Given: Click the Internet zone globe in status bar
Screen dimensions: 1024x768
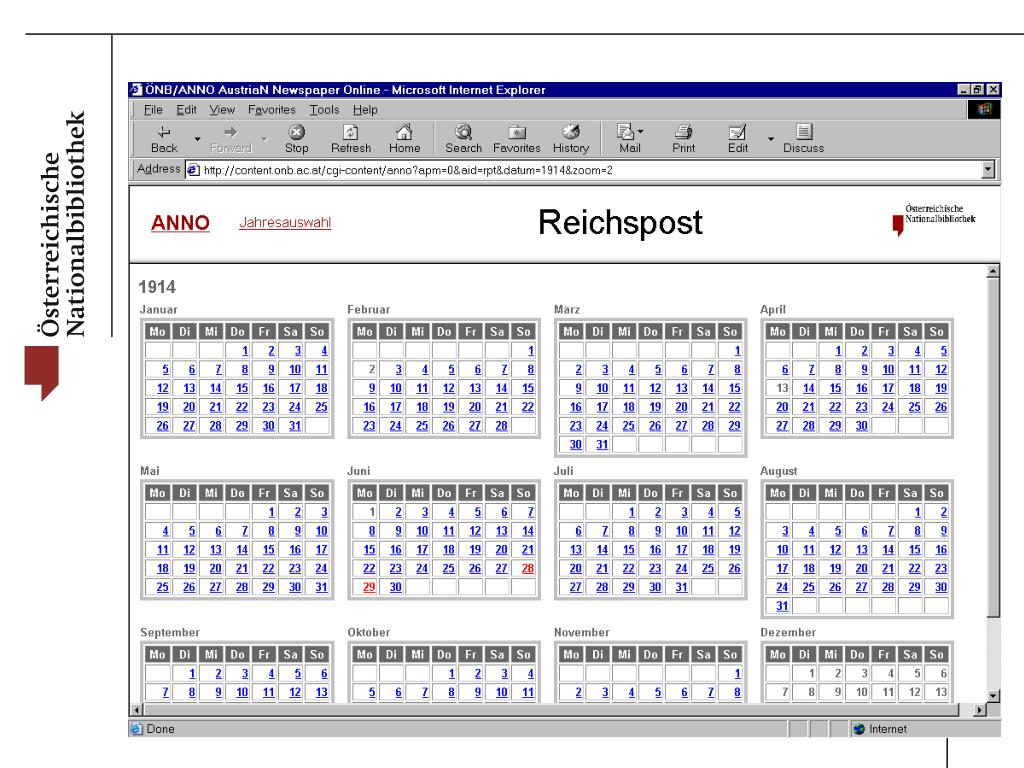Looking at the screenshot, I should pos(859,729).
